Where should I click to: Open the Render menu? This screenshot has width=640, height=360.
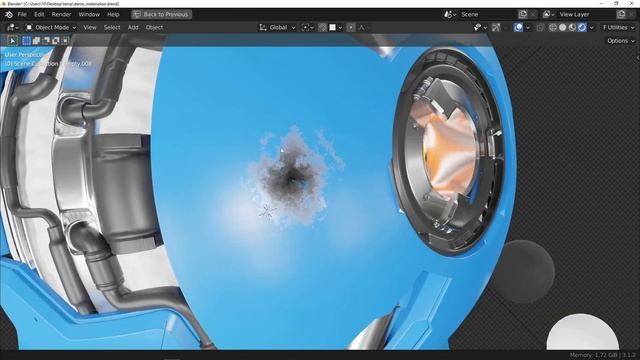[61, 14]
